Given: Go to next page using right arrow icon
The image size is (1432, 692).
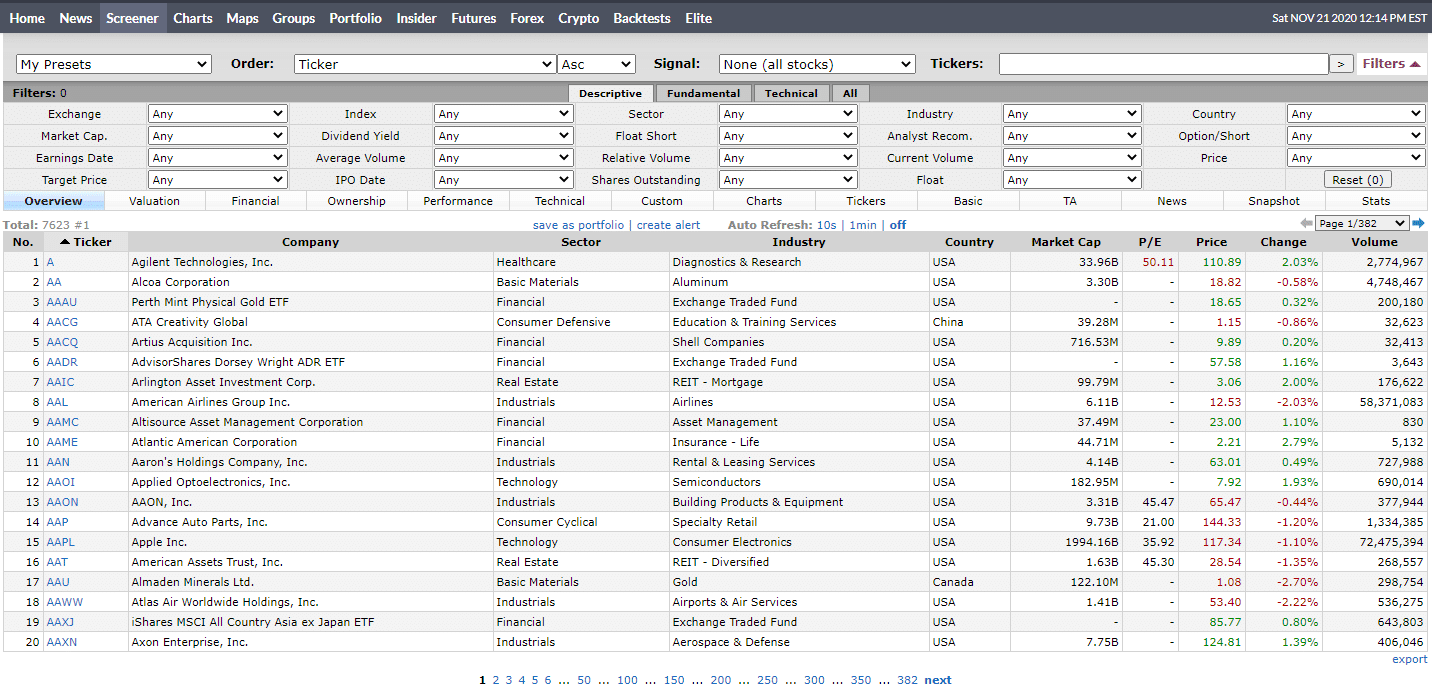Looking at the screenshot, I should (x=1418, y=224).
